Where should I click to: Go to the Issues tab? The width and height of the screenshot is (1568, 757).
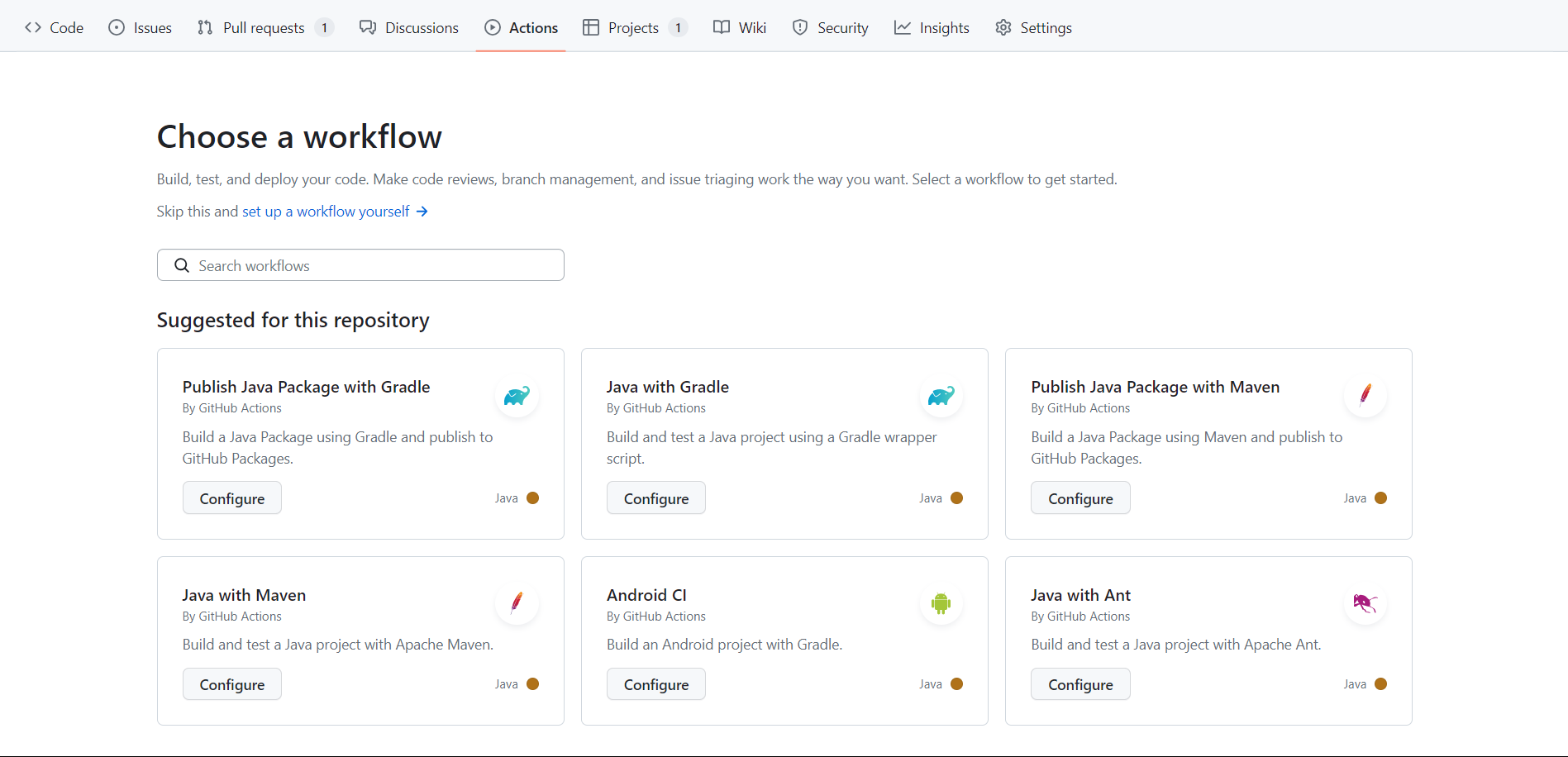click(141, 27)
